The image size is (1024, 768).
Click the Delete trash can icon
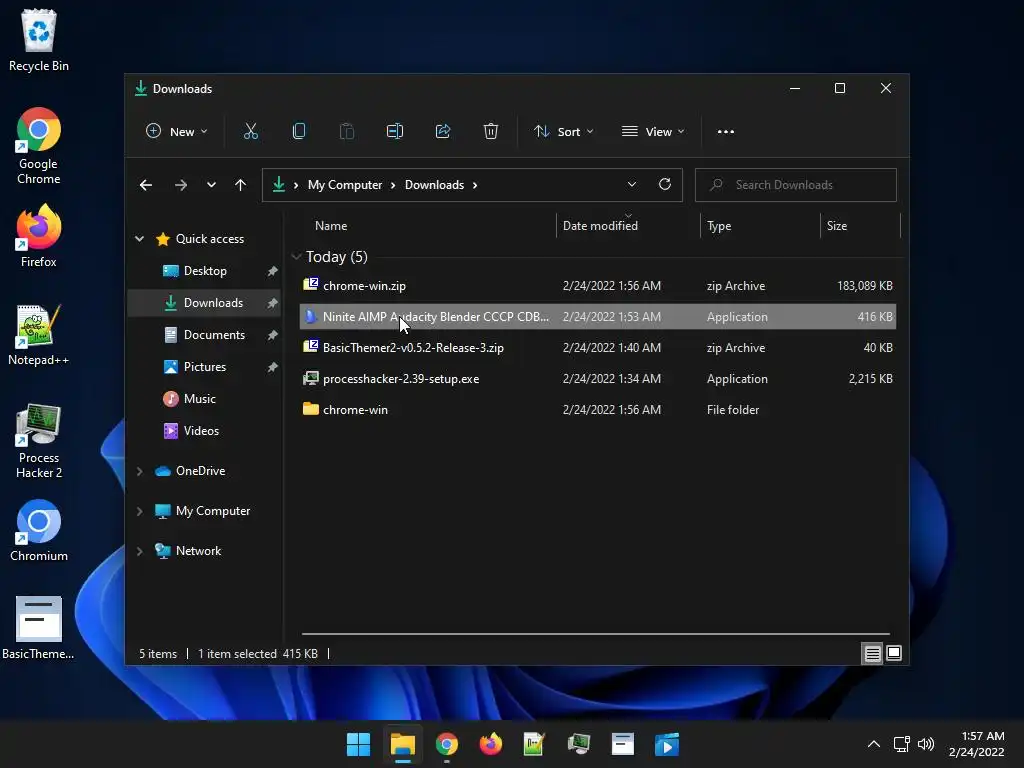tap(490, 131)
